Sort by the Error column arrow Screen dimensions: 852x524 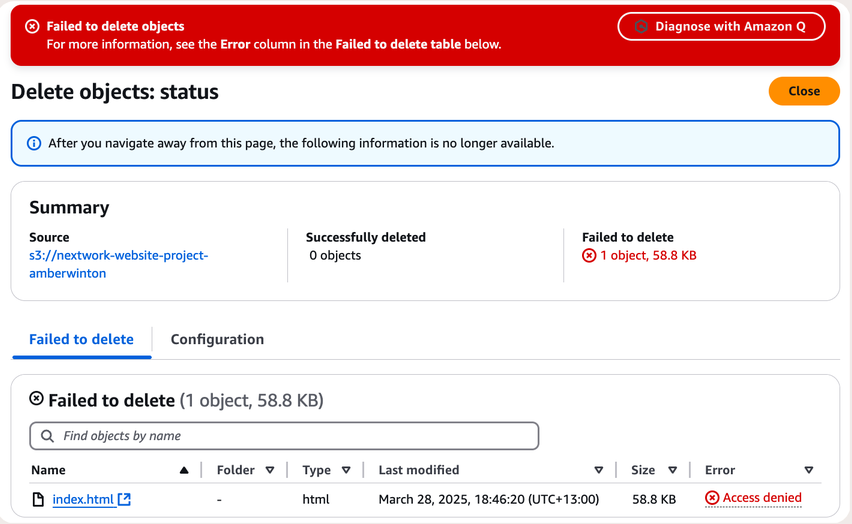click(x=809, y=470)
